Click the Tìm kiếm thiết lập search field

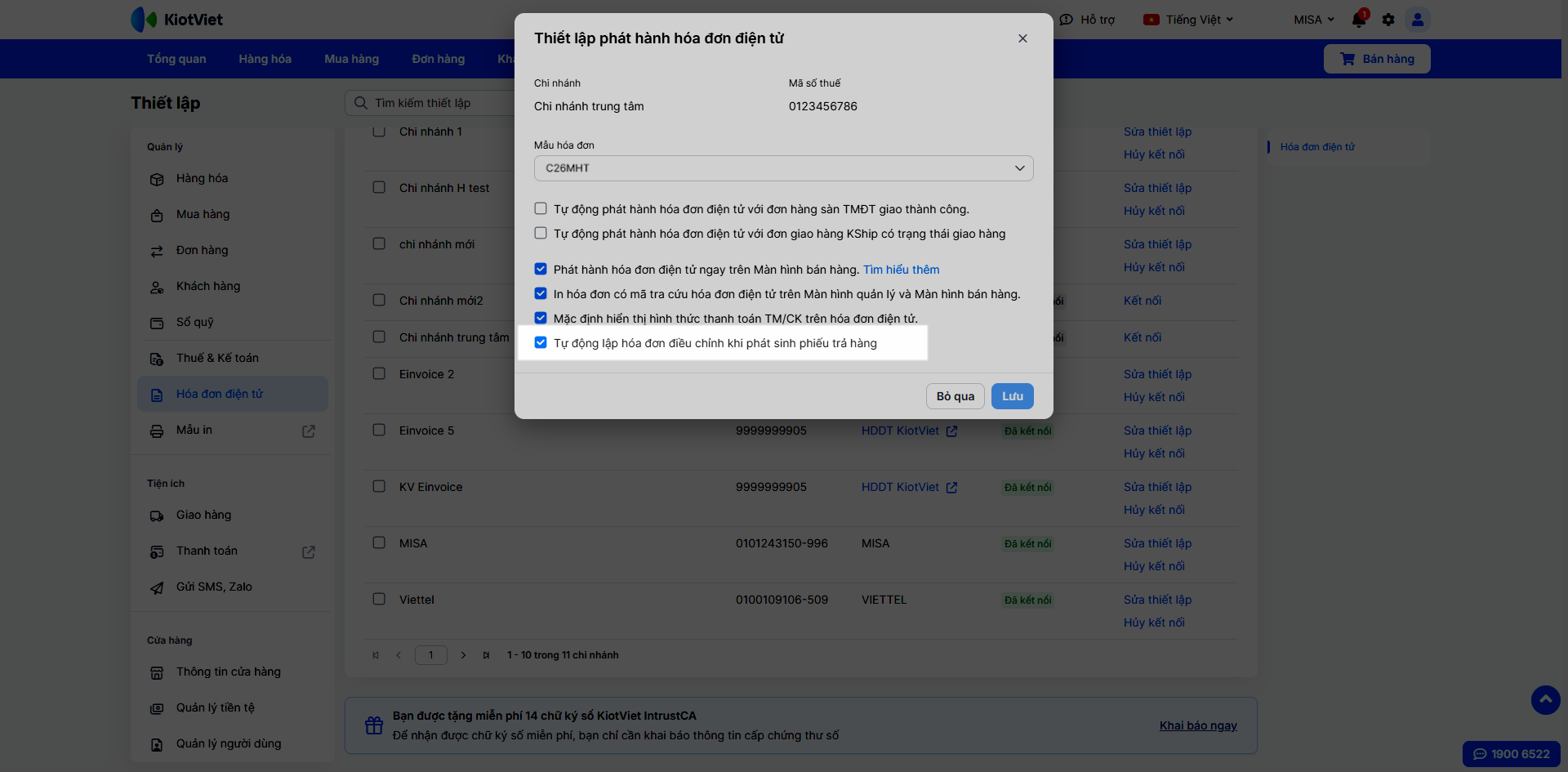point(430,103)
